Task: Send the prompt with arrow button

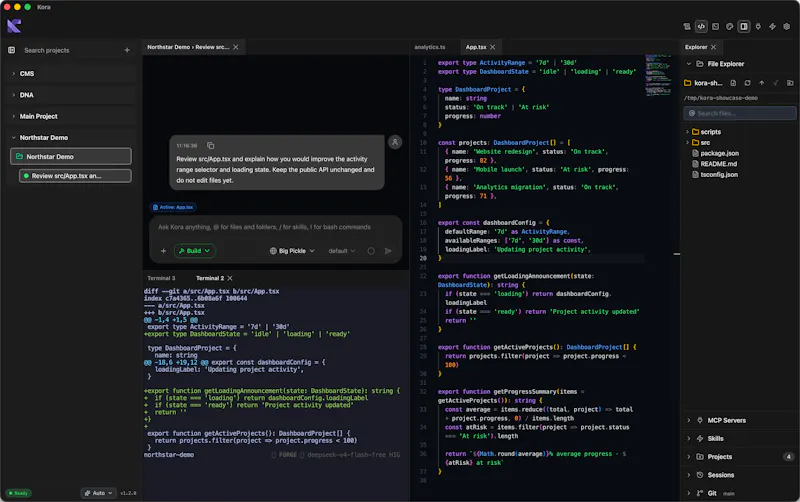Action: pyautogui.click(x=388, y=250)
